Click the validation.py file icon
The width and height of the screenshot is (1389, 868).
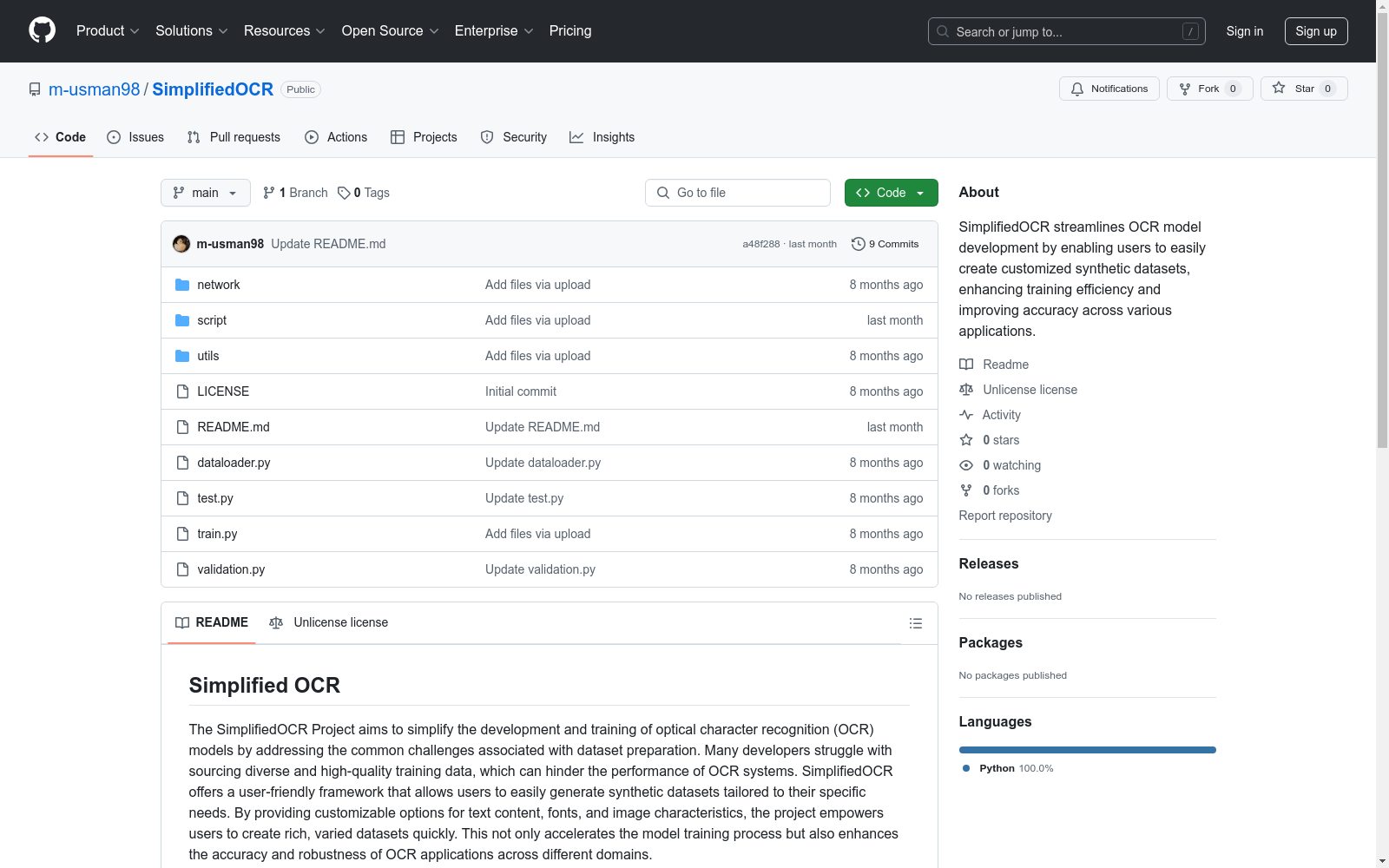click(182, 569)
